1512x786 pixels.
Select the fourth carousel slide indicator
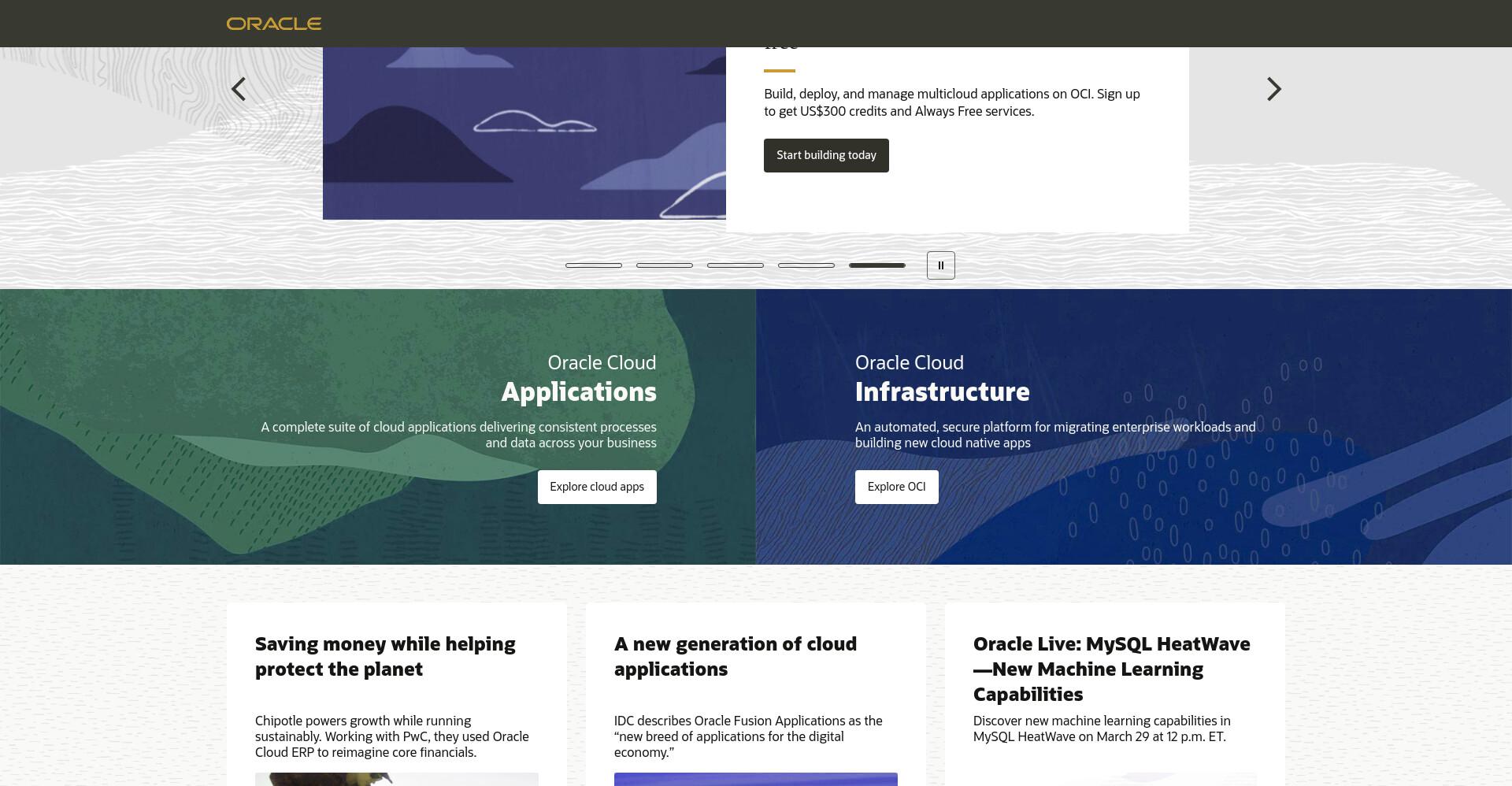pos(806,265)
